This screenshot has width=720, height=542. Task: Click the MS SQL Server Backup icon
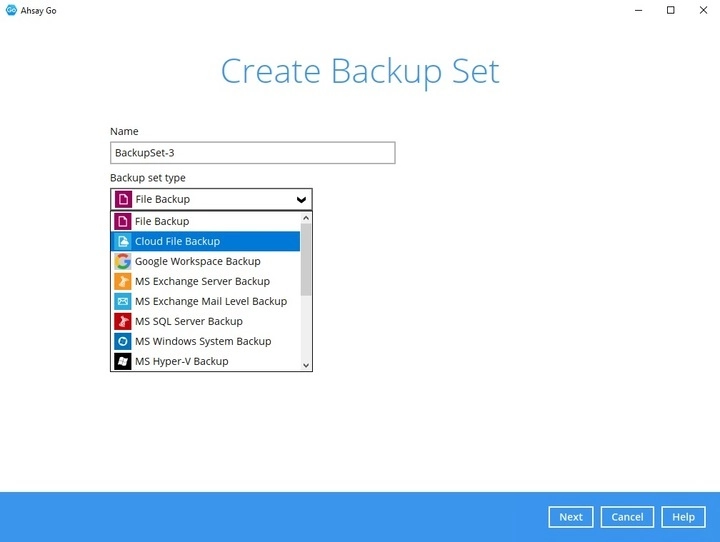pyautogui.click(x=123, y=322)
